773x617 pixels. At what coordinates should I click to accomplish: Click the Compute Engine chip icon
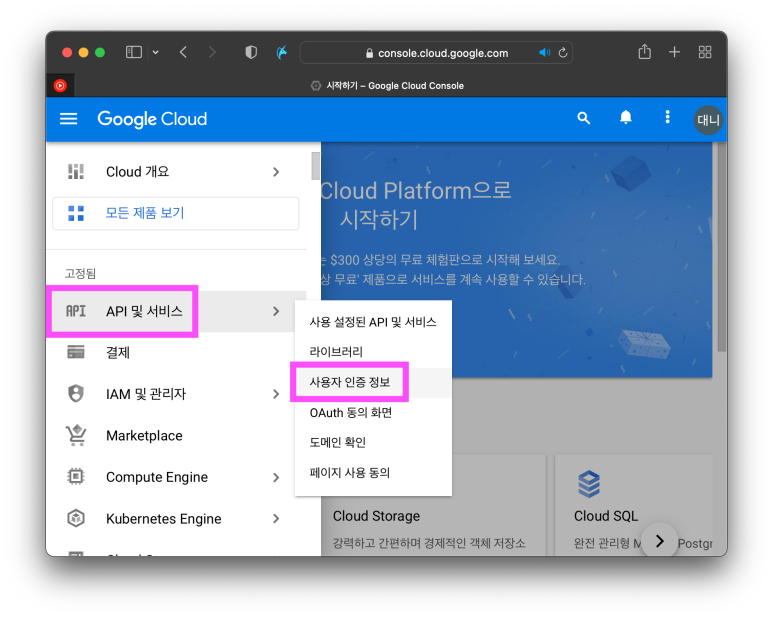click(x=76, y=477)
